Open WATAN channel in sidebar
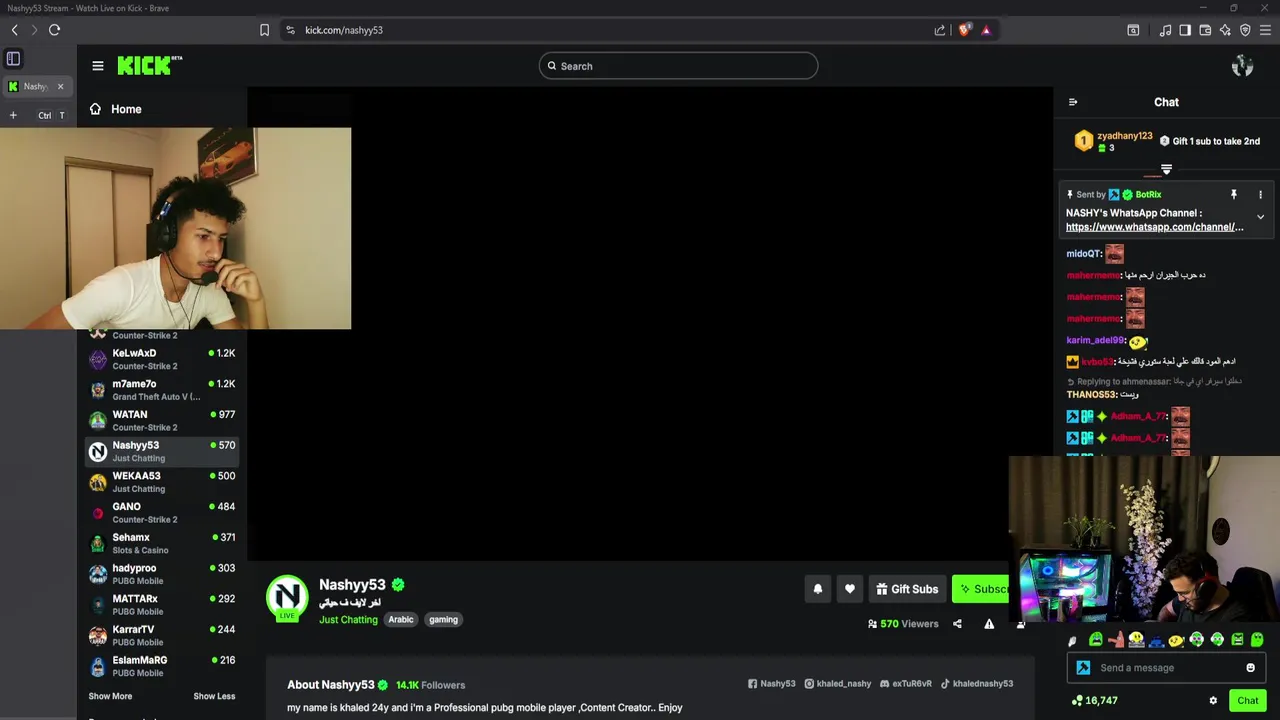 pos(162,421)
